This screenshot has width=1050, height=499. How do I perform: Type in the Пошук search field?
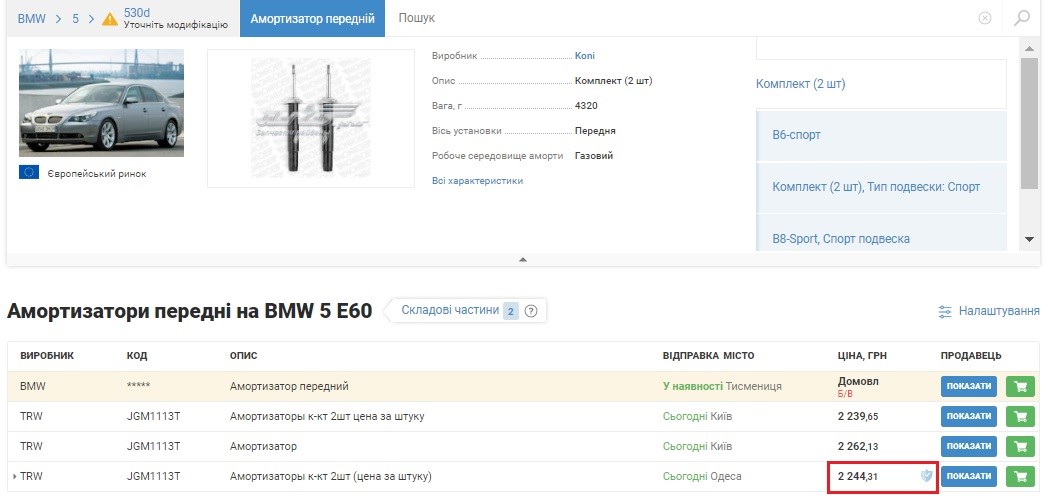click(x=680, y=18)
